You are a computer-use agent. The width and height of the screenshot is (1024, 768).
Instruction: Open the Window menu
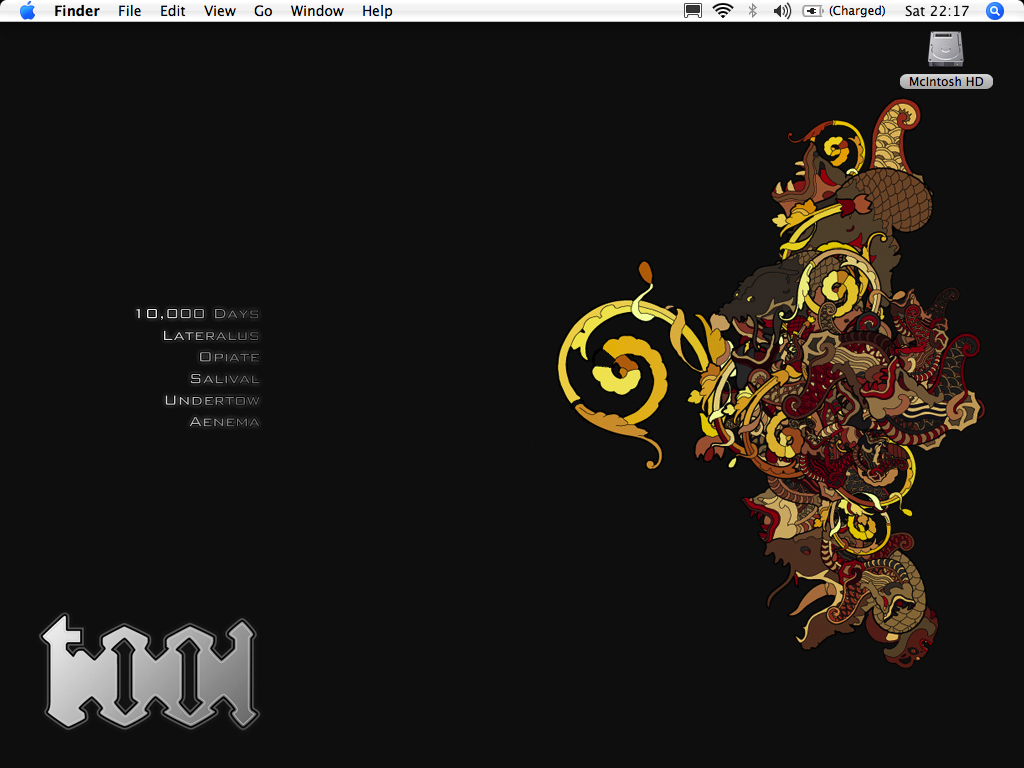pos(317,11)
